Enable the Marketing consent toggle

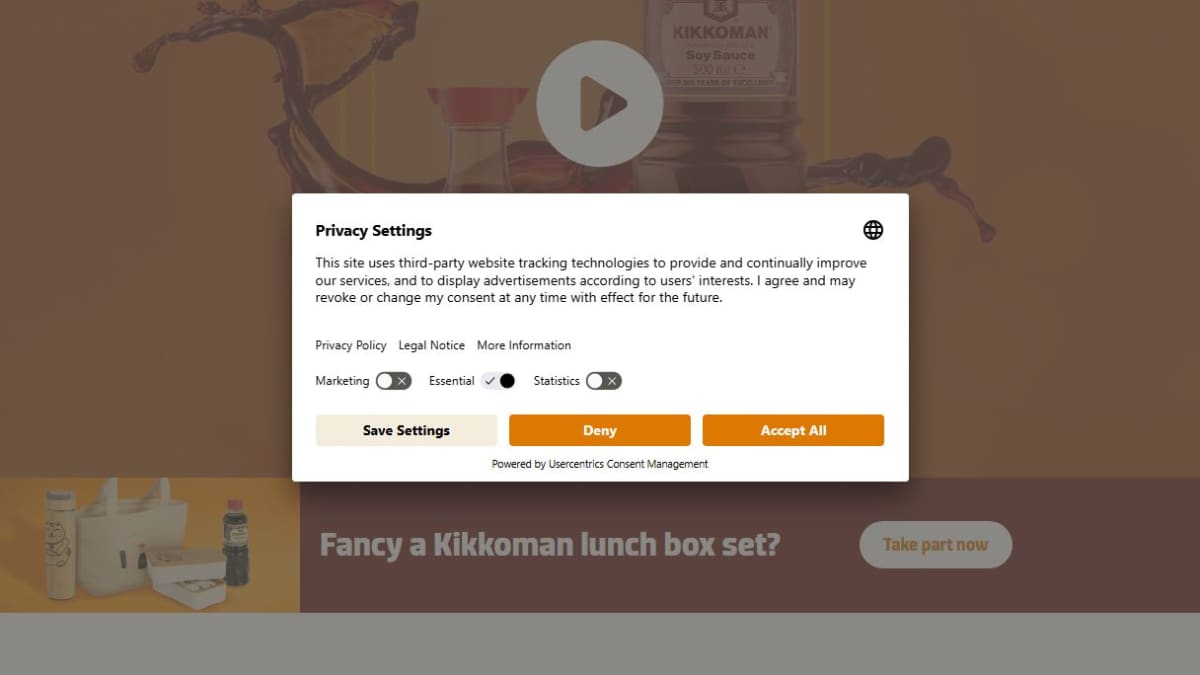394,381
